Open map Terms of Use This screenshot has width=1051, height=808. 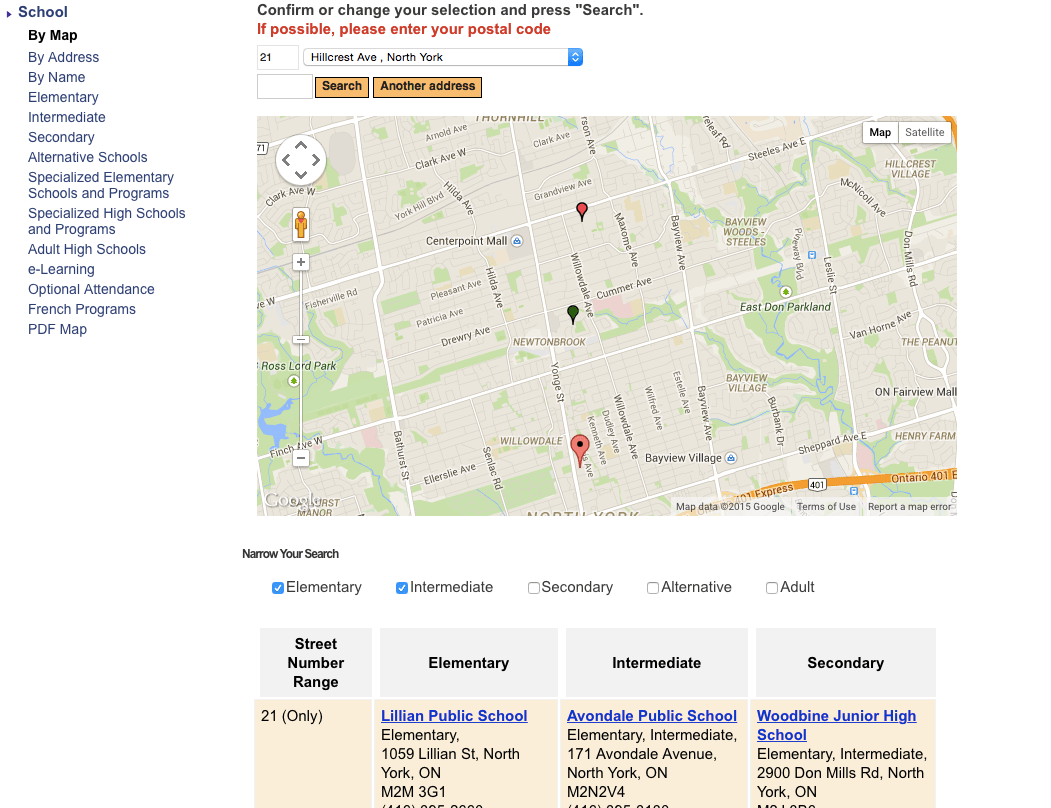[x=826, y=507]
